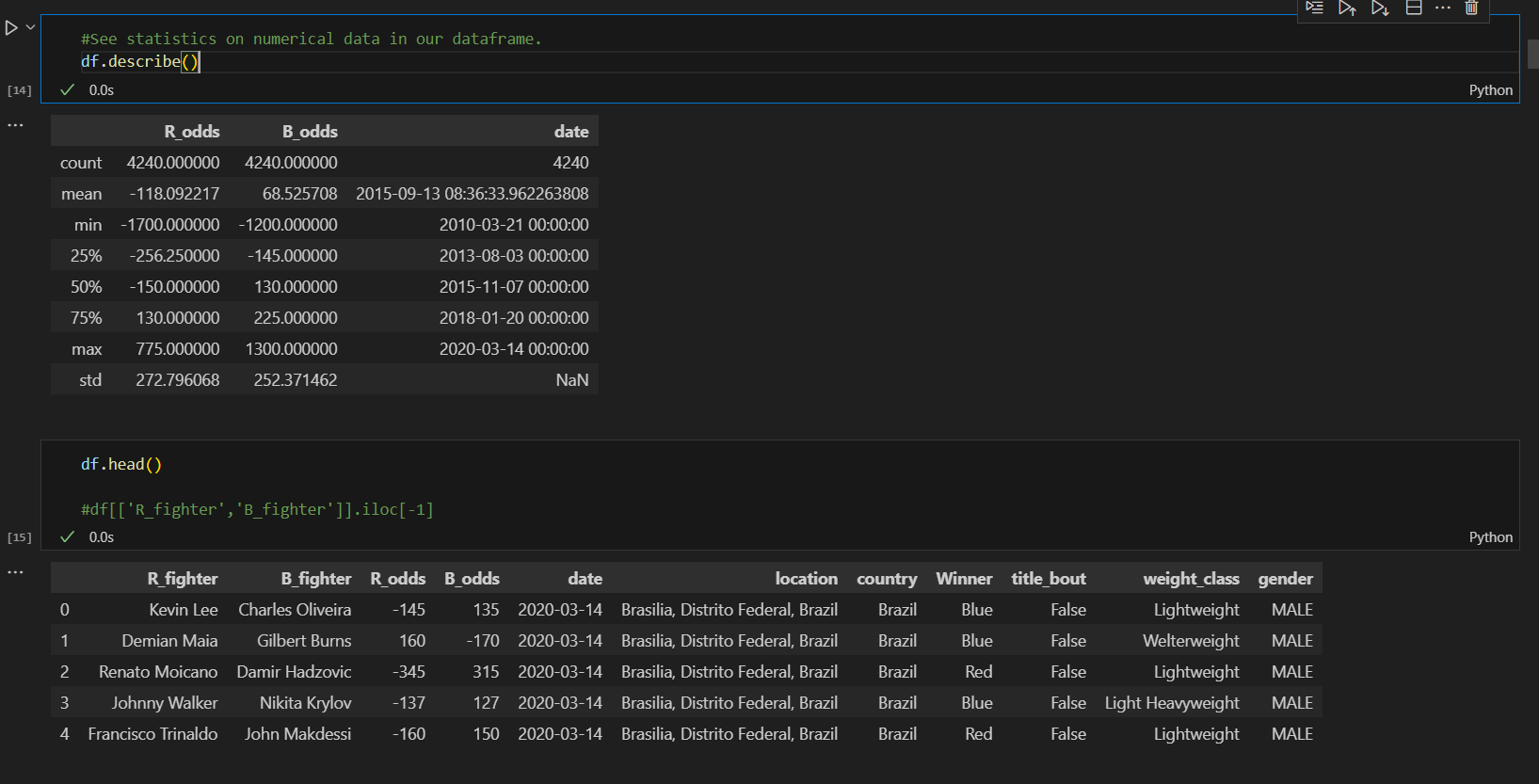1539x784 pixels.
Task: Click the location column header
Action: click(807, 579)
